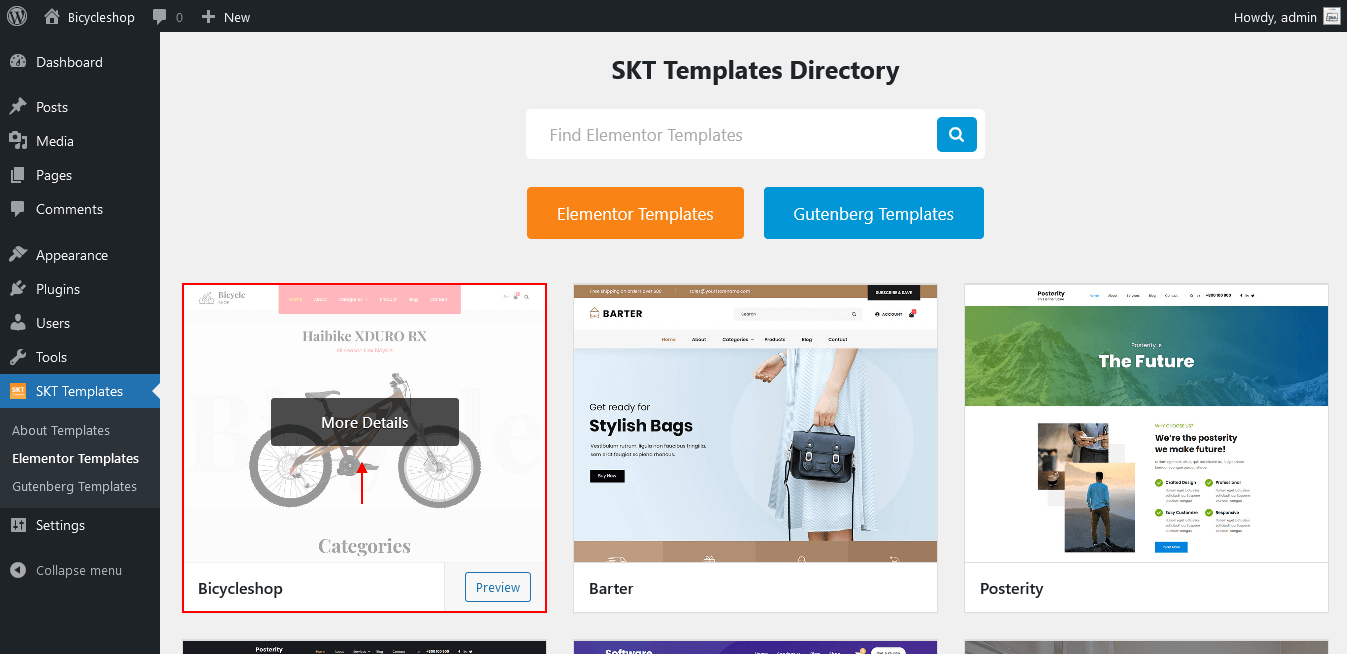Click New in the admin bar
The image size is (1347, 654).
pos(237,17)
